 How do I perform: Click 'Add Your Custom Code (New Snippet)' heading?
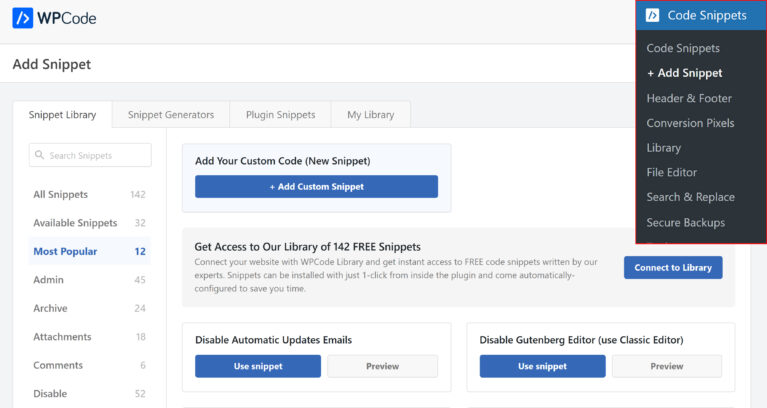click(283, 161)
